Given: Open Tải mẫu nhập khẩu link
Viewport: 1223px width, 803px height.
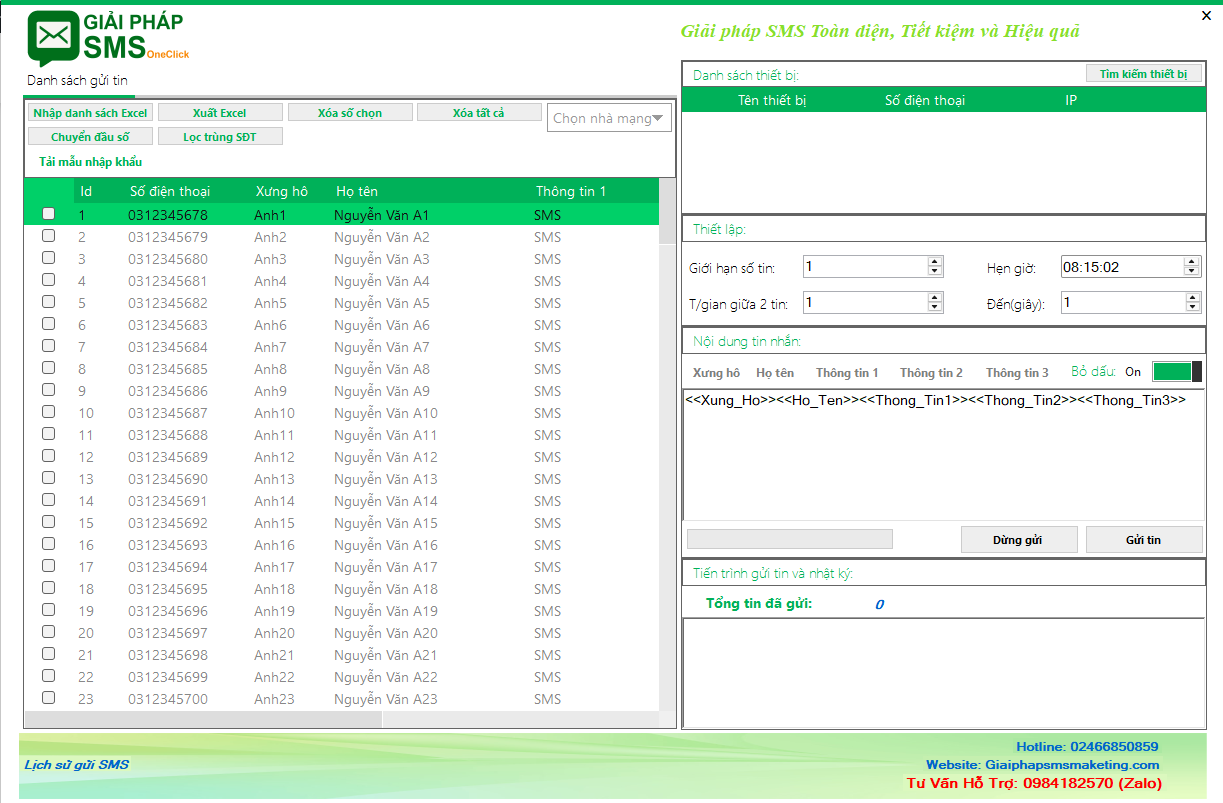Looking at the screenshot, I should point(90,162).
